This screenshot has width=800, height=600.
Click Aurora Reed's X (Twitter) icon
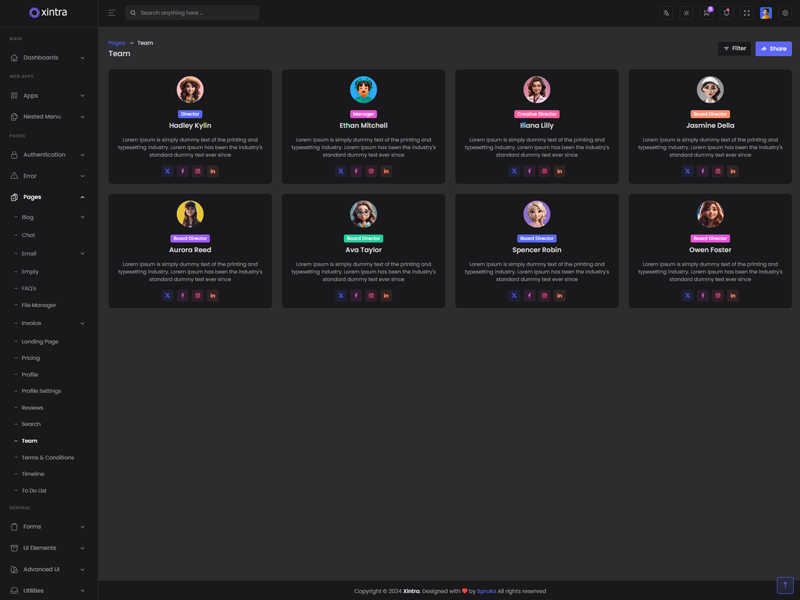(167, 296)
